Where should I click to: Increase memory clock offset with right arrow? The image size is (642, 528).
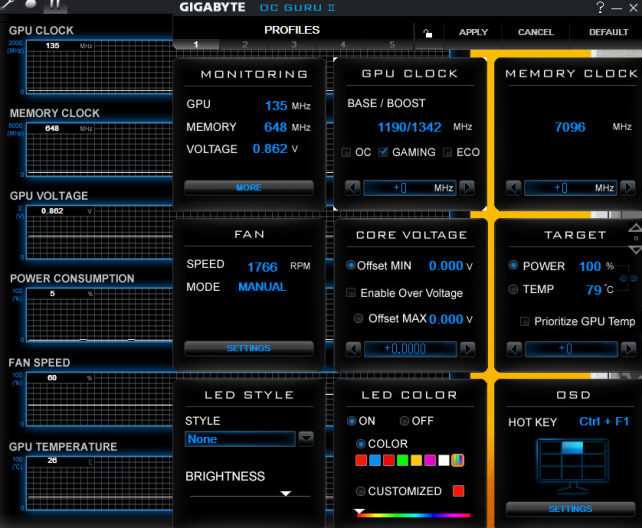(627, 188)
